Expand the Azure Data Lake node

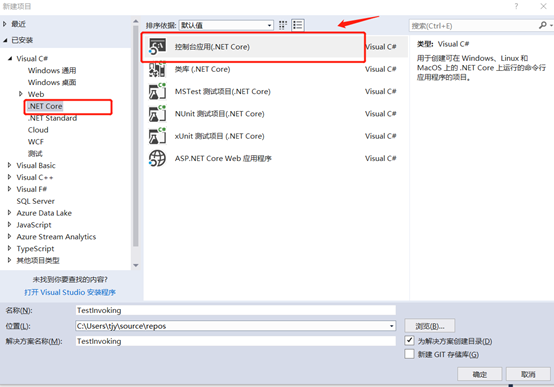click(x=10, y=213)
